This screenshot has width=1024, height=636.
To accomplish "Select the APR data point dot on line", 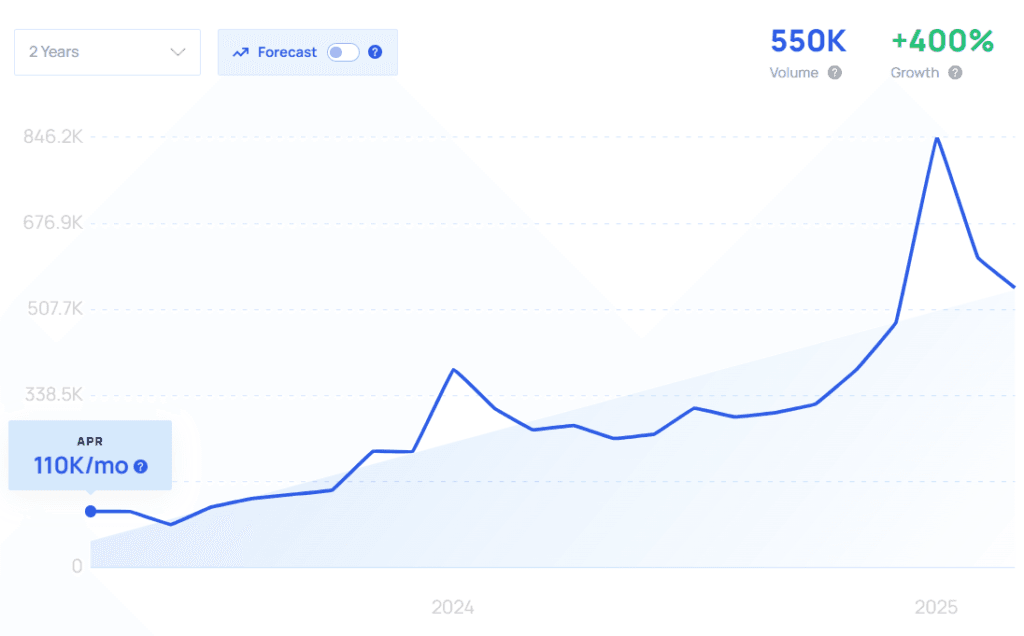I will pyautogui.click(x=91, y=511).
